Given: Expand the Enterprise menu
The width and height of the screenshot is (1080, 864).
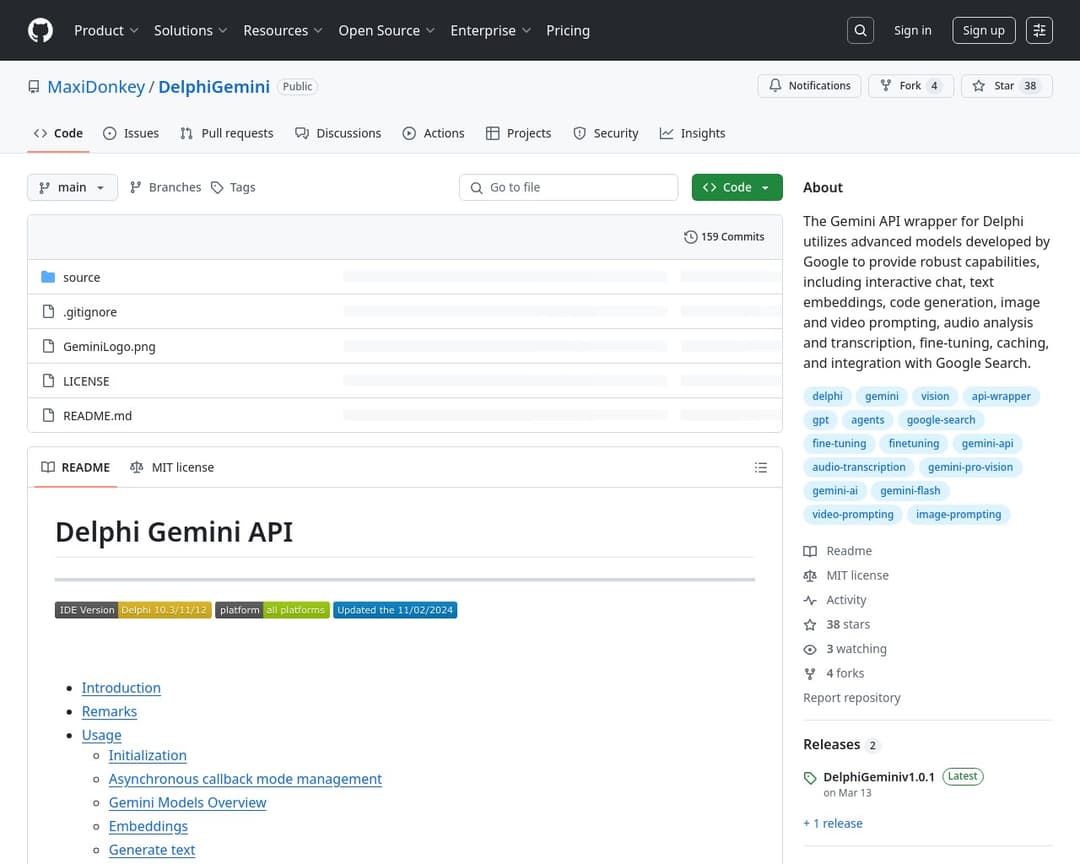Looking at the screenshot, I should [x=490, y=30].
